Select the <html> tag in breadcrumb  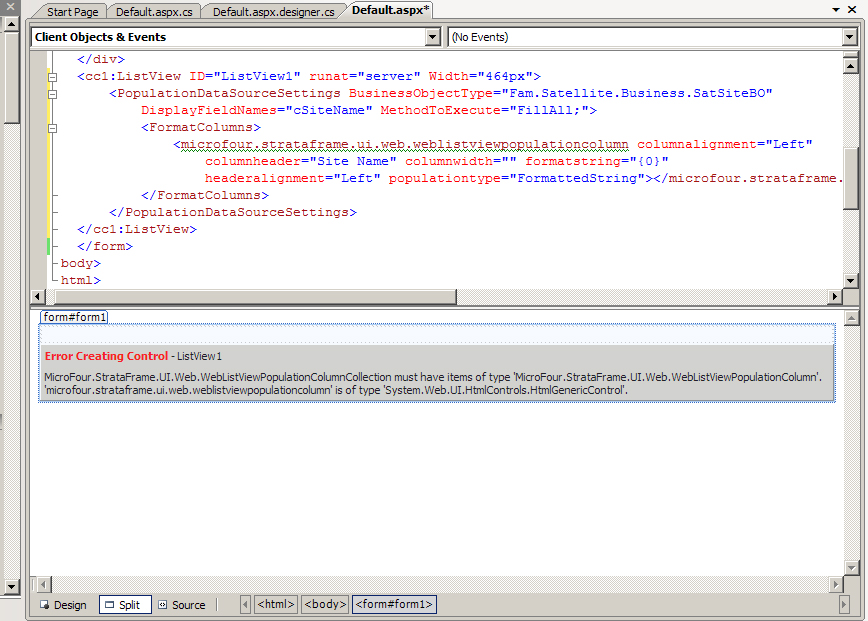click(x=276, y=605)
